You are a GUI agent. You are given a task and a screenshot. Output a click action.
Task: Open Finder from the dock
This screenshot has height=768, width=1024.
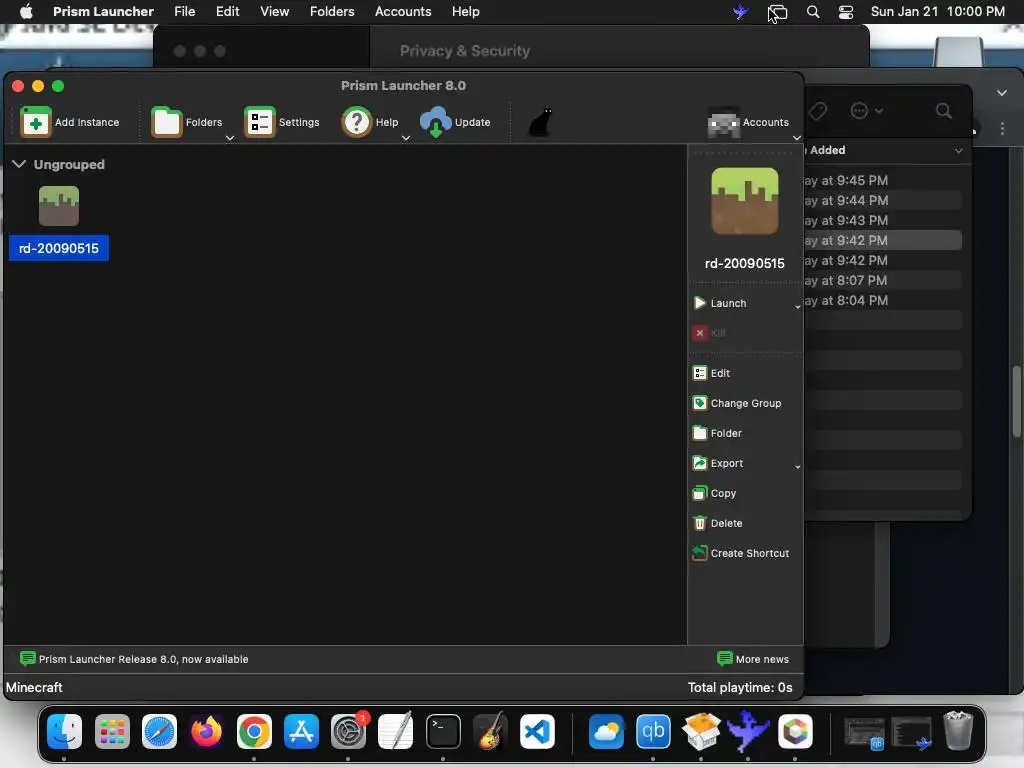[64, 731]
